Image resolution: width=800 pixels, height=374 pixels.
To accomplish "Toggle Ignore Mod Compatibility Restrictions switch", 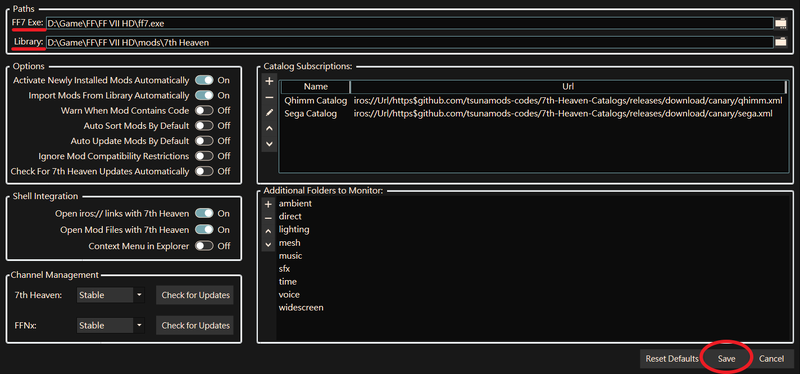I will (204, 156).
